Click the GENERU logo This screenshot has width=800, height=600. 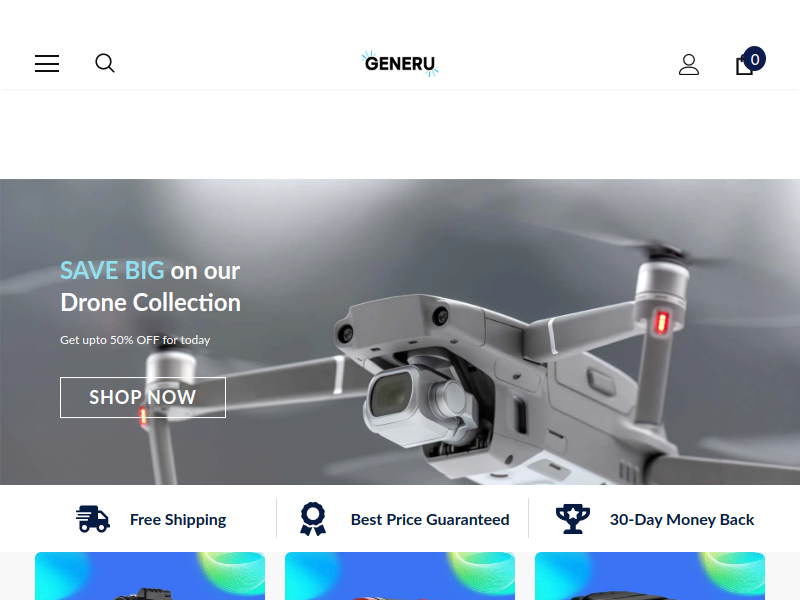[400, 64]
